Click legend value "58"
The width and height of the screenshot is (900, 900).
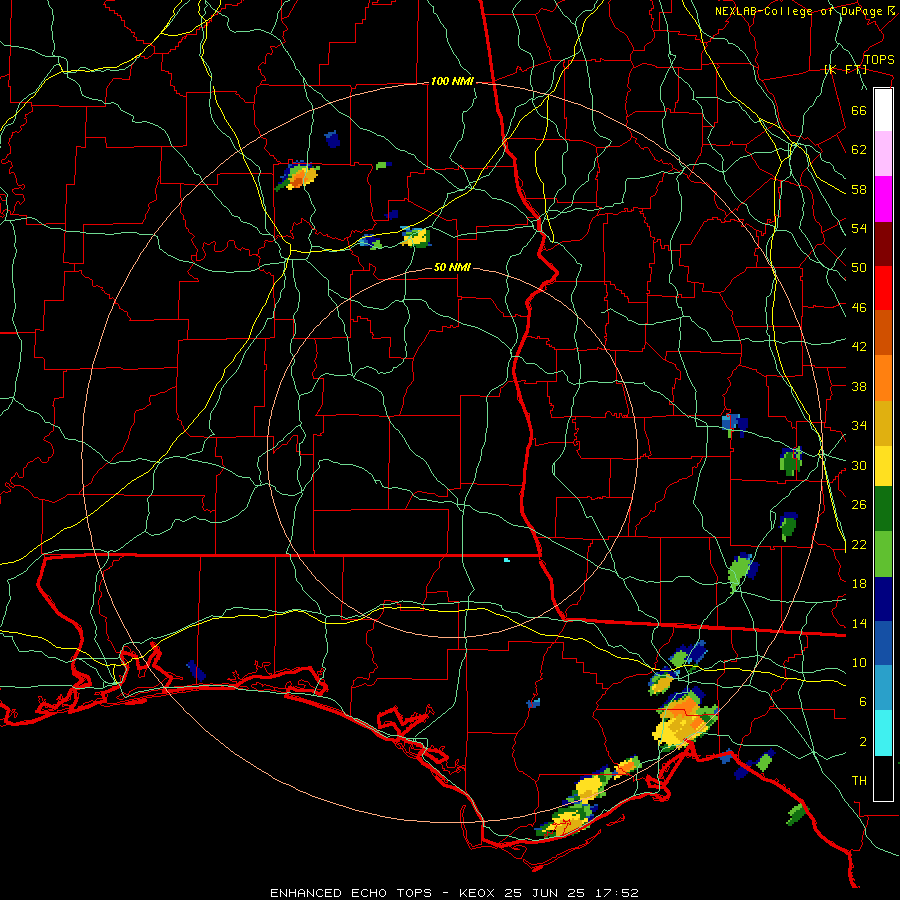(x=859, y=189)
